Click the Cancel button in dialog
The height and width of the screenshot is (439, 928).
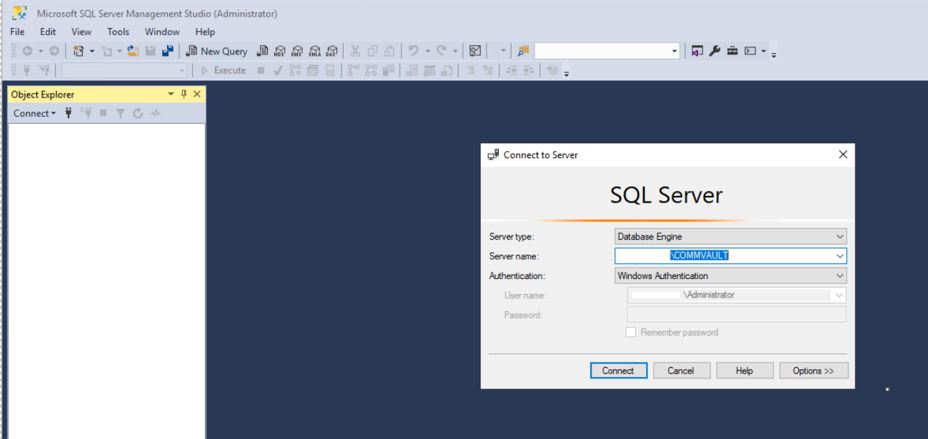(x=681, y=370)
